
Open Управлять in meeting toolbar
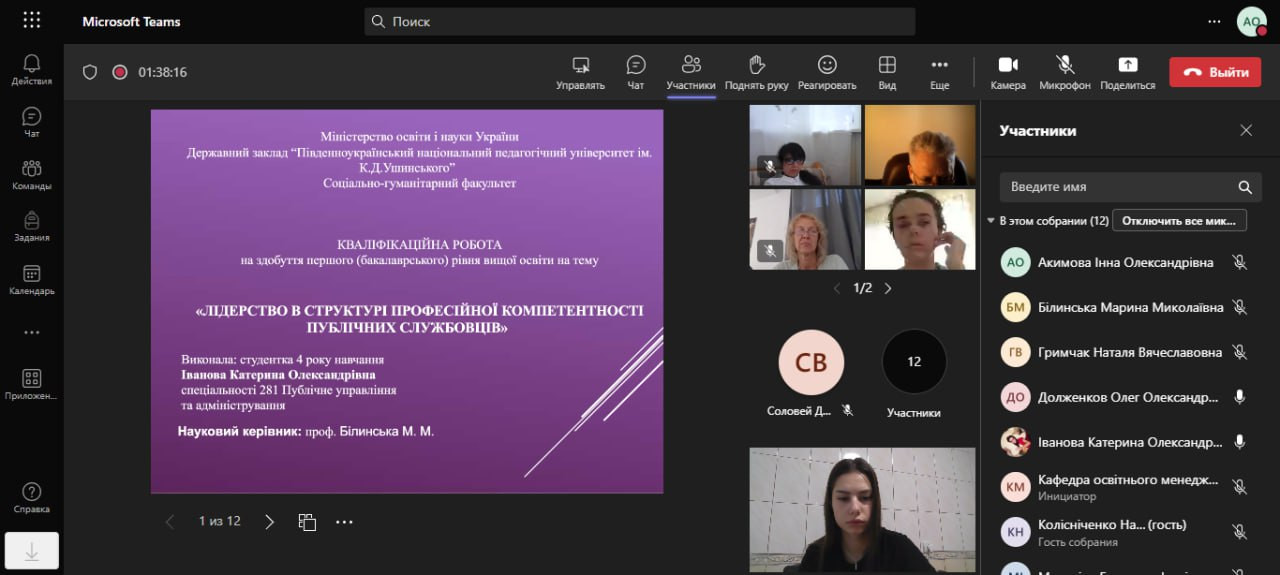[580, 66]
